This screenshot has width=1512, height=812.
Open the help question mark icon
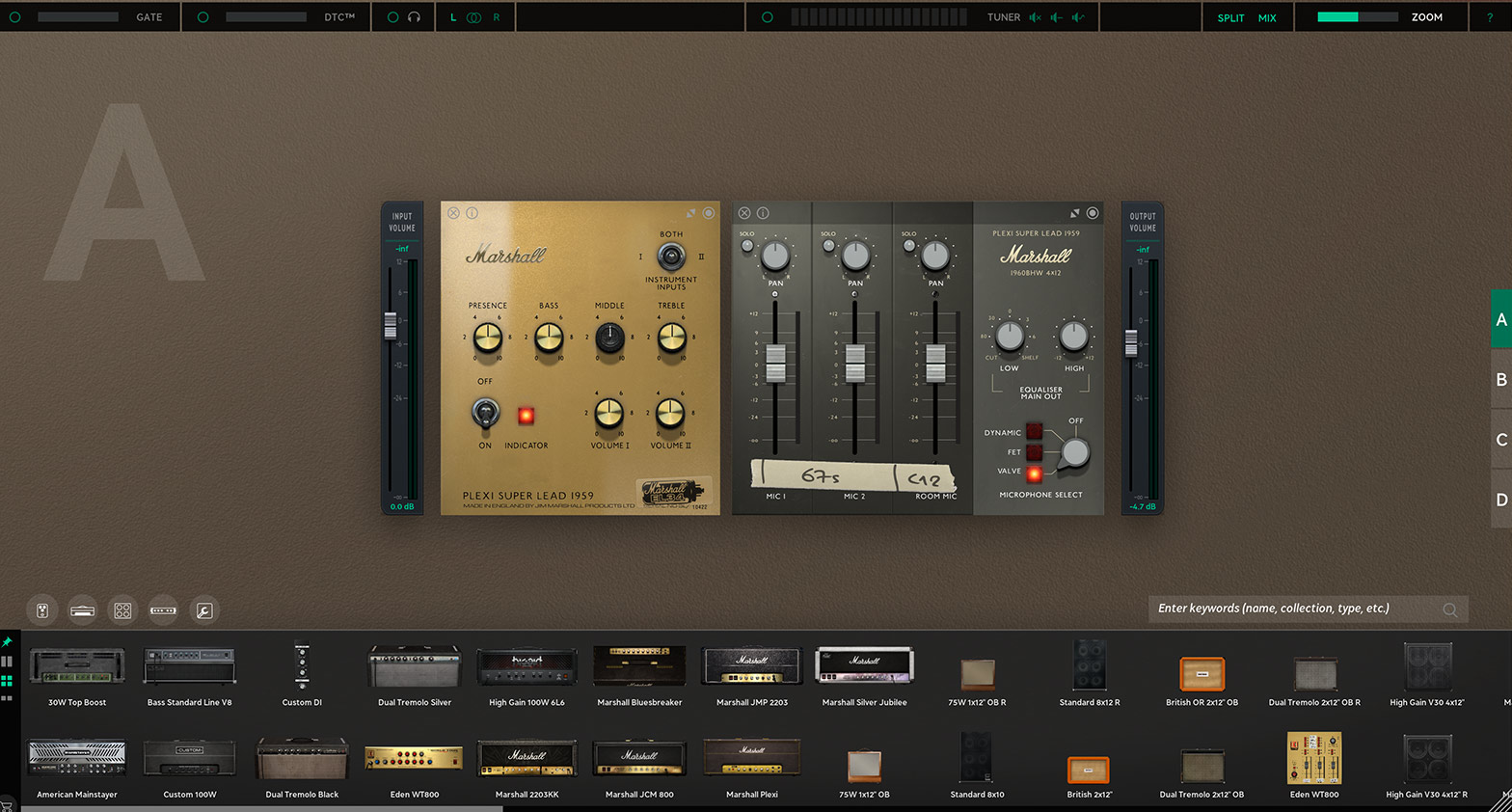[1490, 17]
